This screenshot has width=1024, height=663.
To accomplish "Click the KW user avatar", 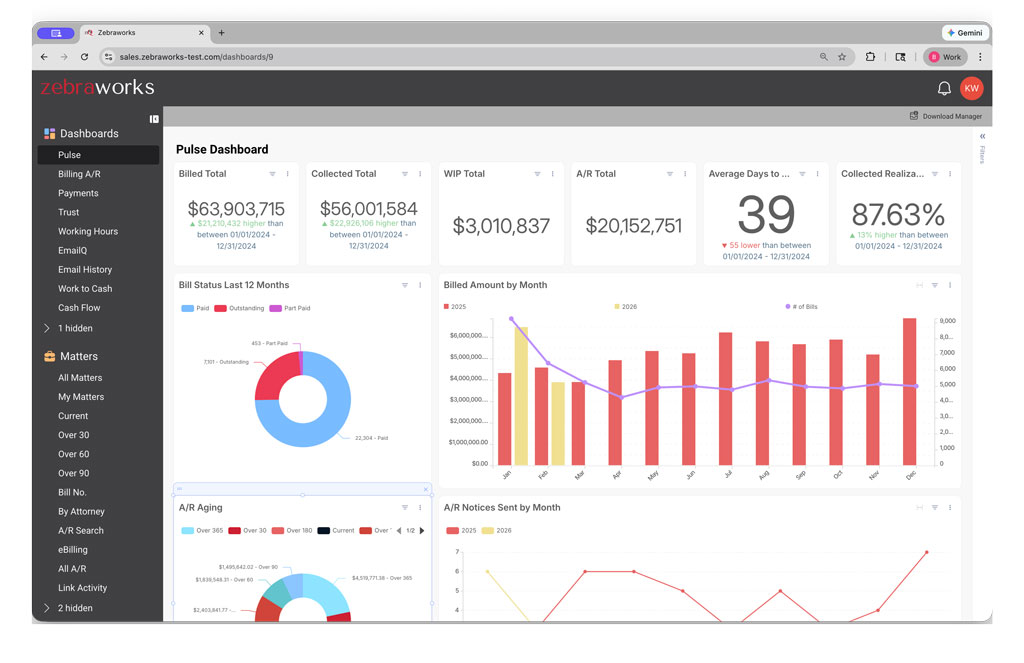I will coord(971,89).
